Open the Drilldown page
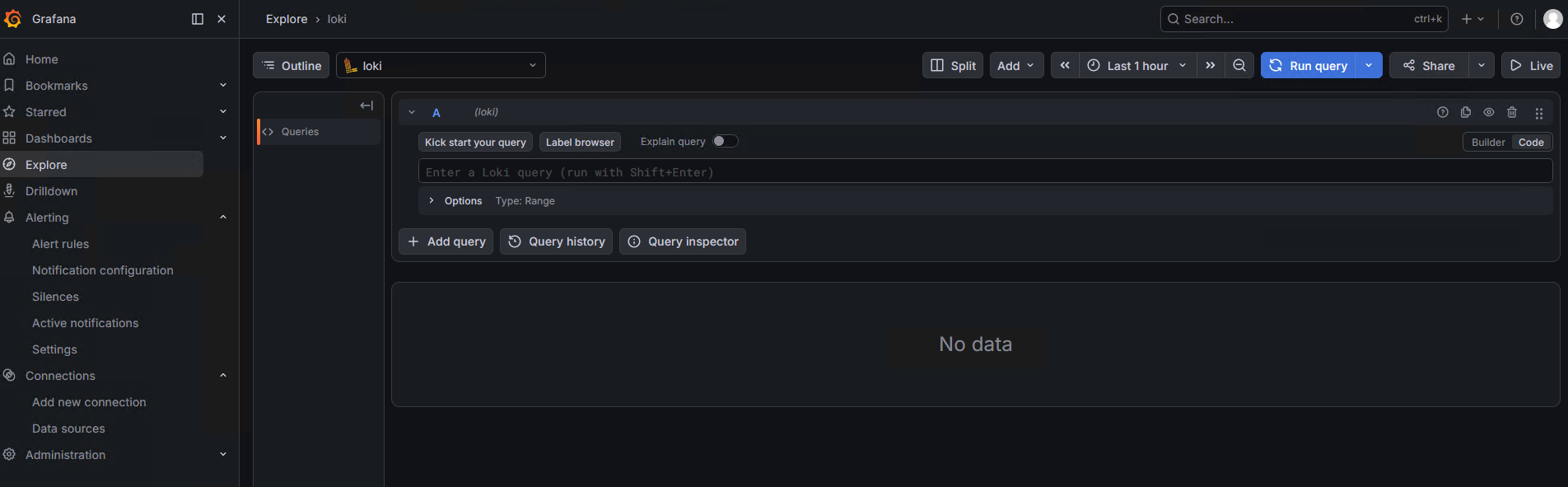The width and height of the screenshot is (1568, 487). [51, 191]
